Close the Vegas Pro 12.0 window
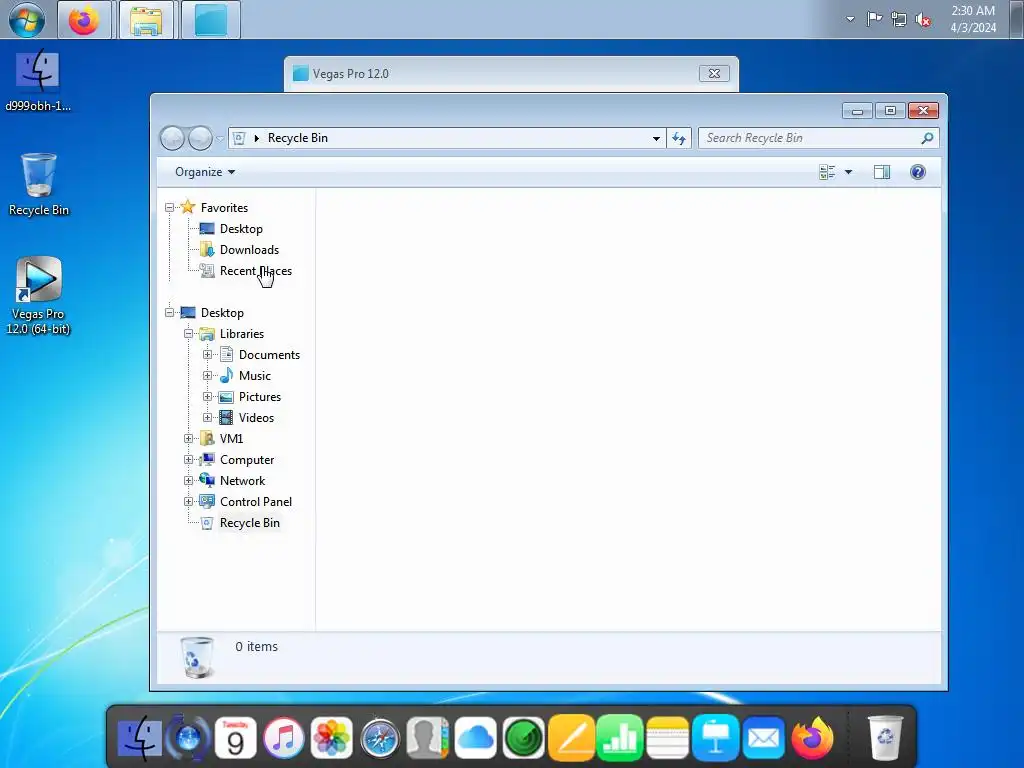Viewport: 1024px width, 768px height. pos(714,74)
